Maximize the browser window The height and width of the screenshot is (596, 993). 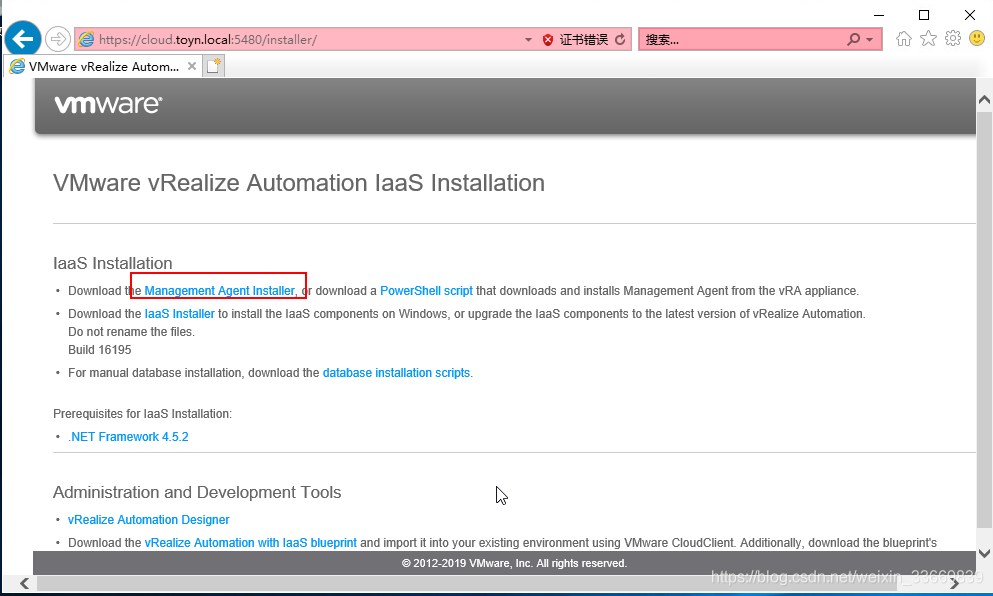924,15
